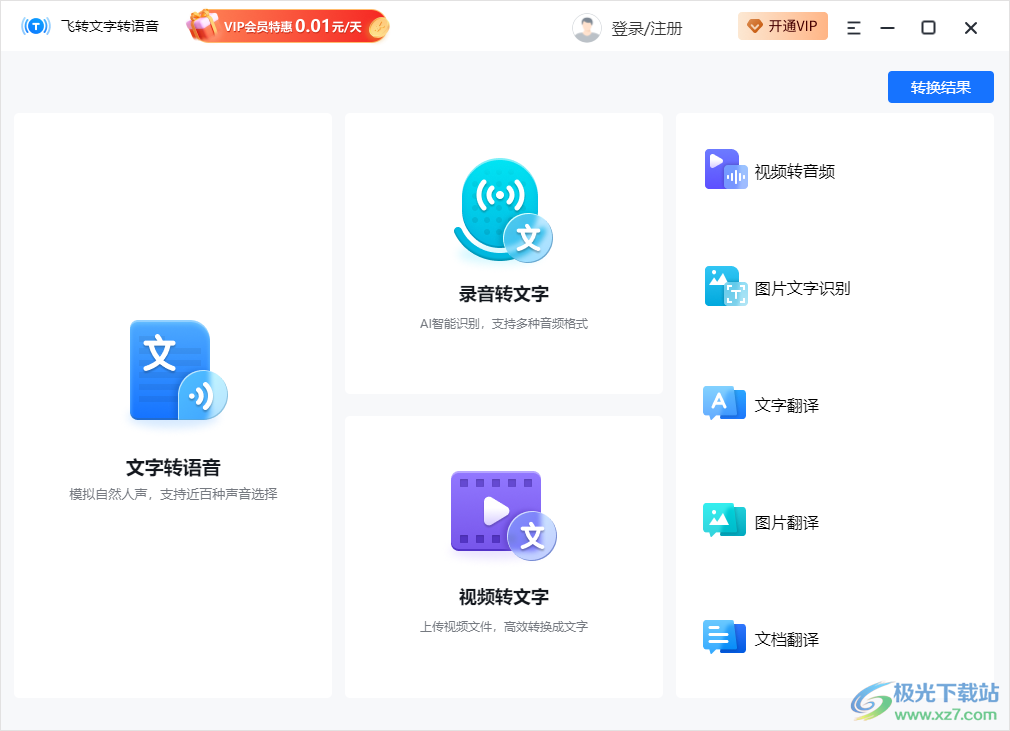Open 文字翻译 label
Viewport: 1010px width, 731px height.
point(786,406)
